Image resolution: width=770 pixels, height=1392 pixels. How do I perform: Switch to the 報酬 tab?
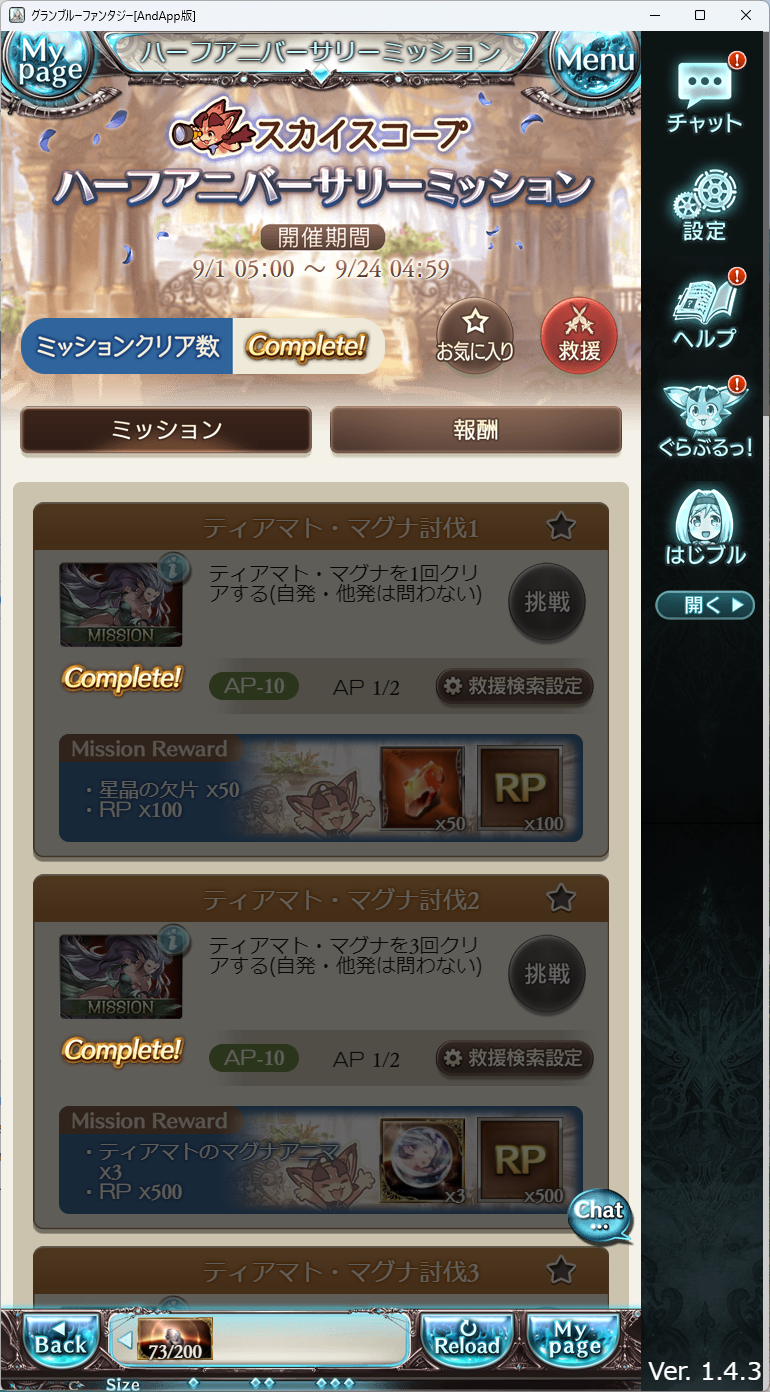pos(476,431)
